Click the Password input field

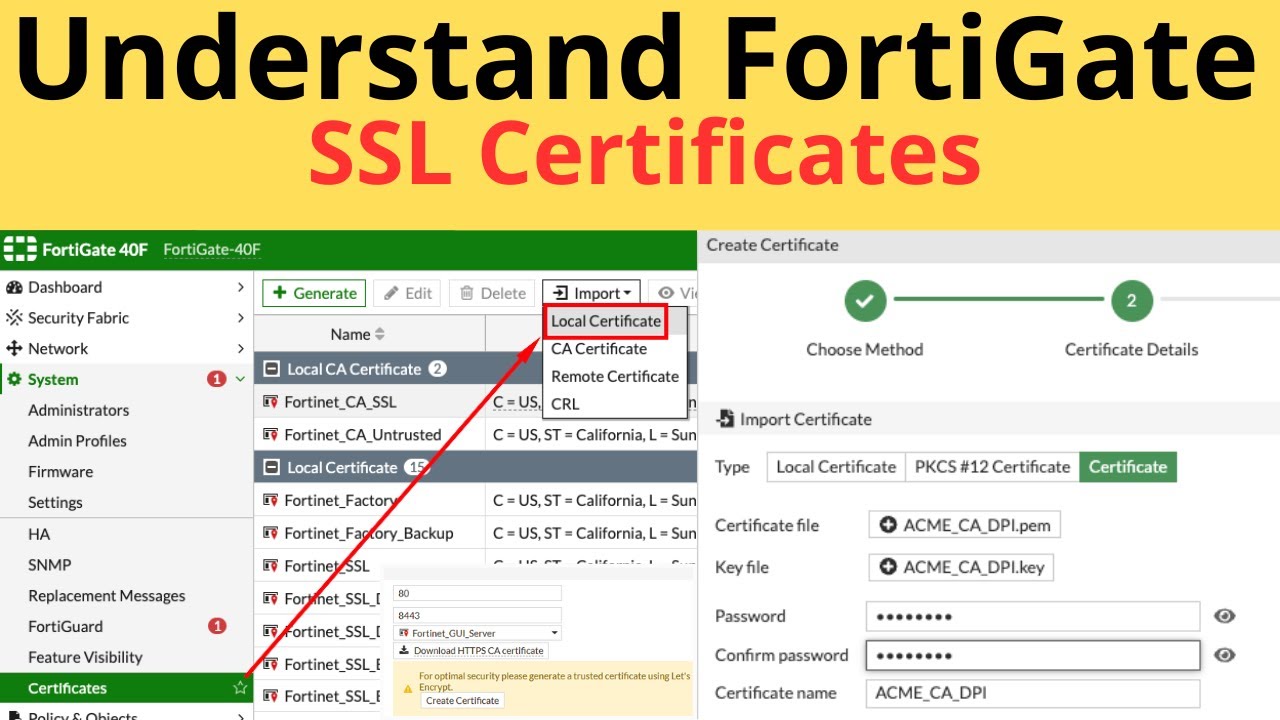coord(1033,616)
